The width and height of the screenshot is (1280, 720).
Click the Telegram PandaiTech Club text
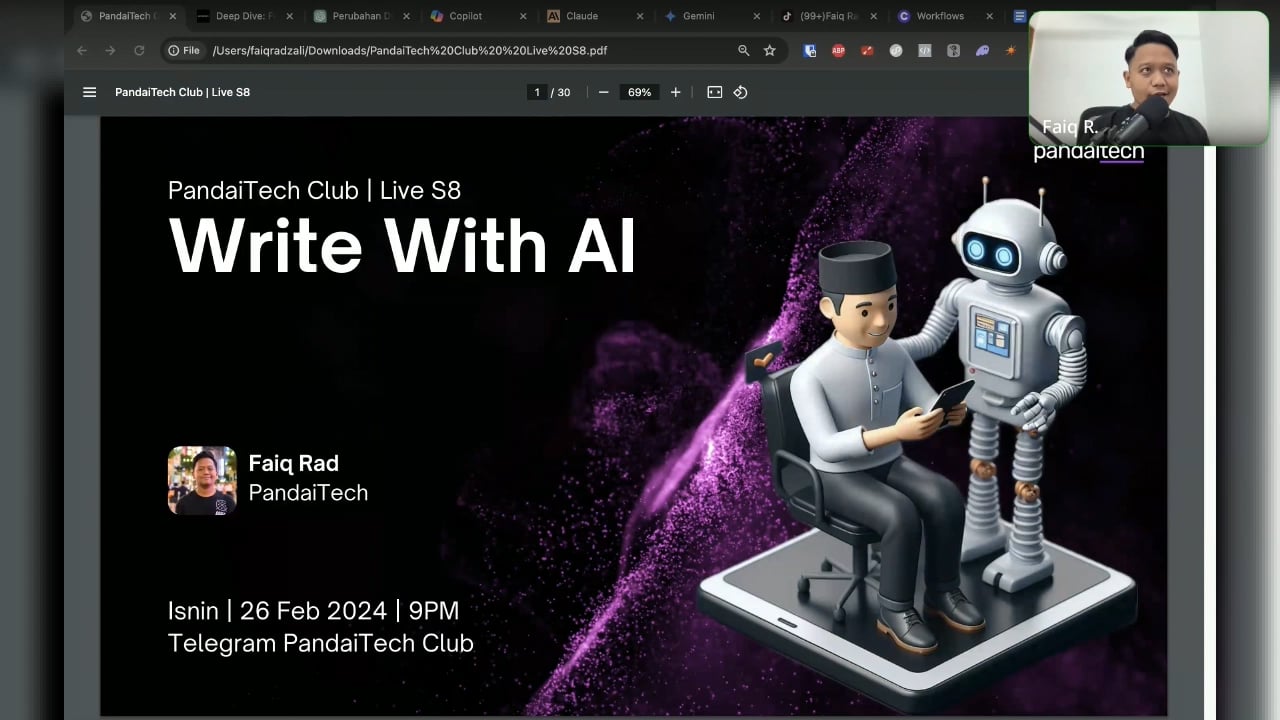[320, 643]
